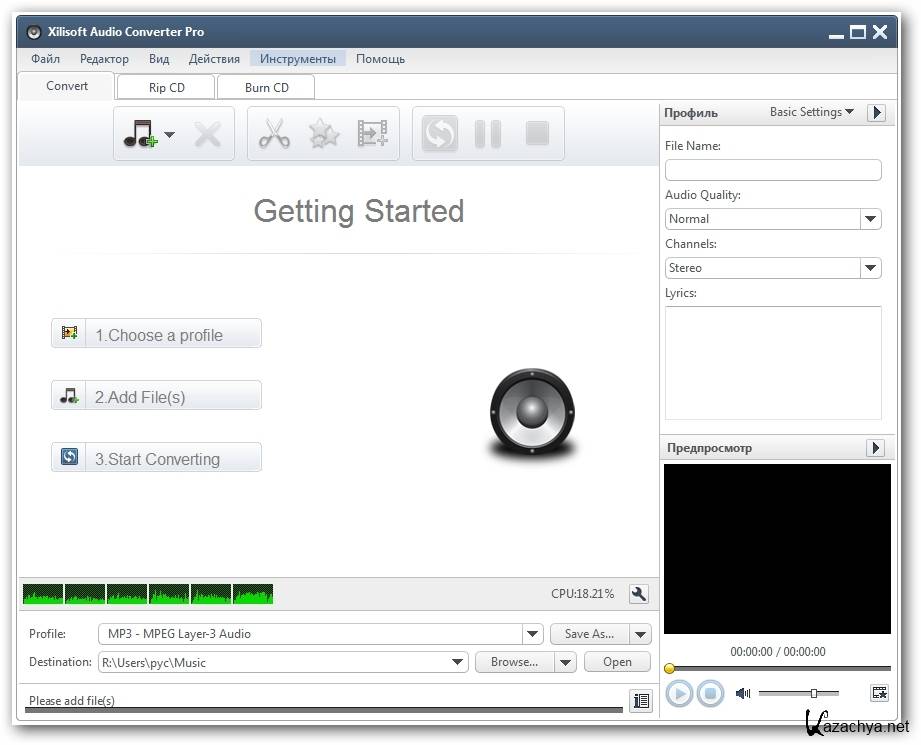Screen dimensions: 921x745
Task: Click the star Effects icon in toolbar
Action: pos(323,134)
